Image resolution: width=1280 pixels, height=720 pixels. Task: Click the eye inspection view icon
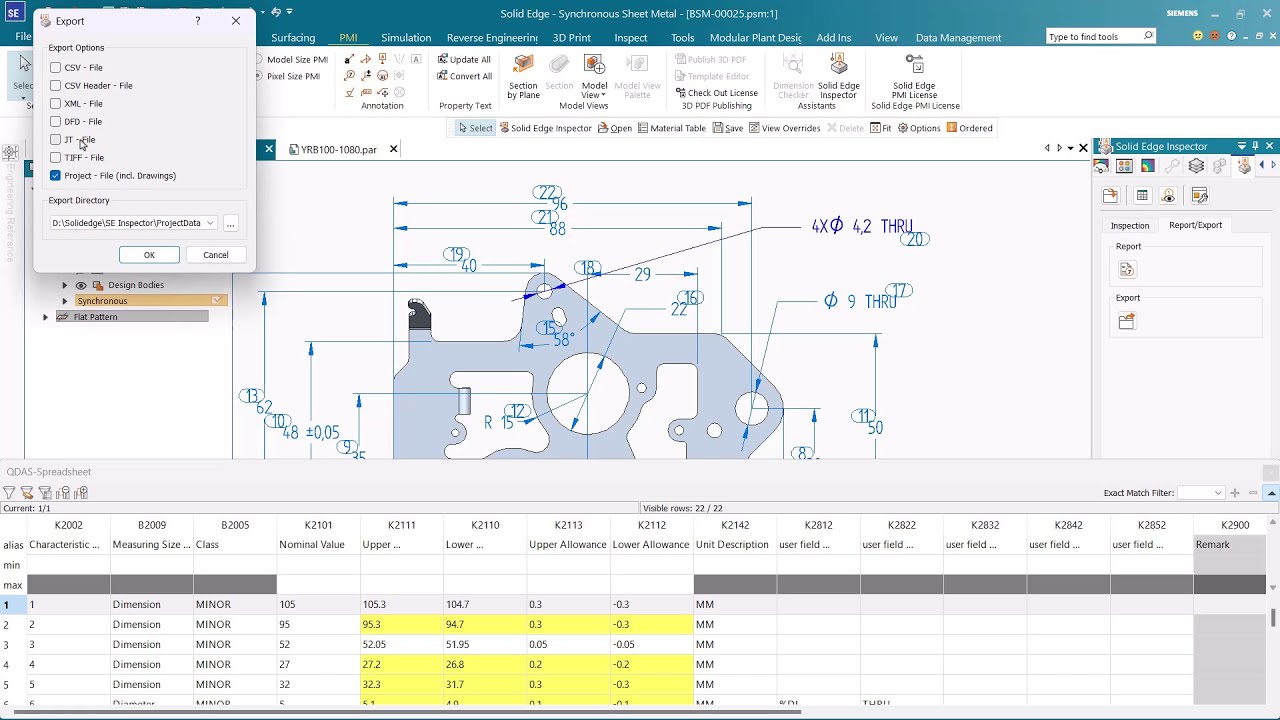click(1168, 196)
